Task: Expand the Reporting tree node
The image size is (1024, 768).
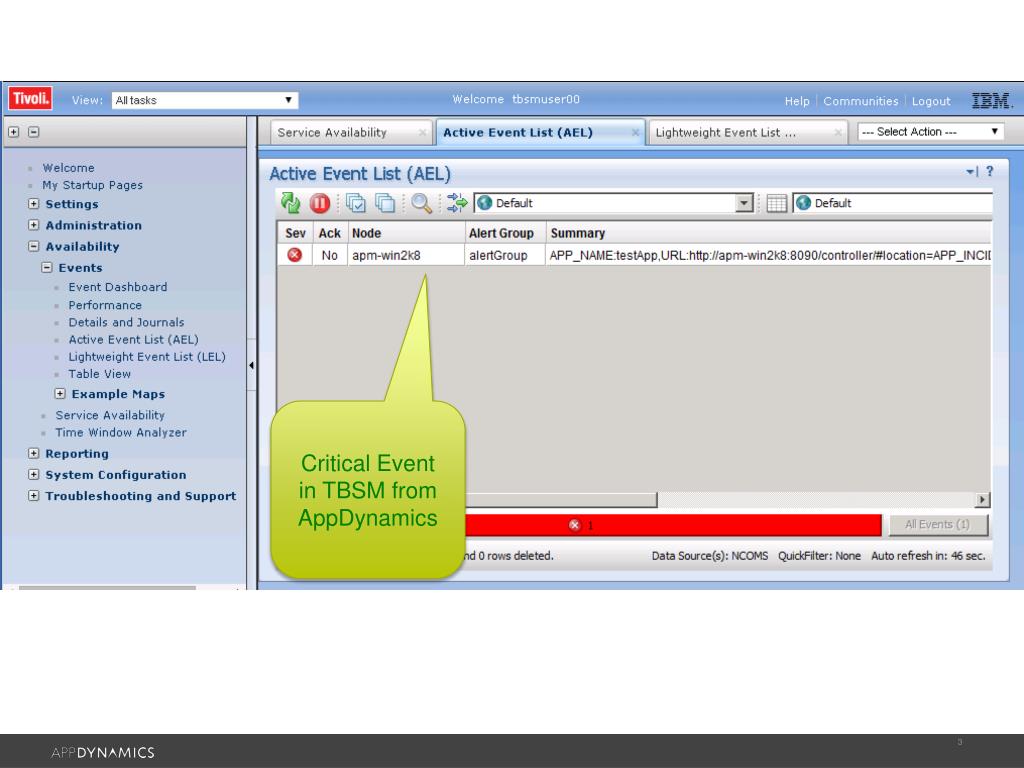Action: (x=33, y=453)
